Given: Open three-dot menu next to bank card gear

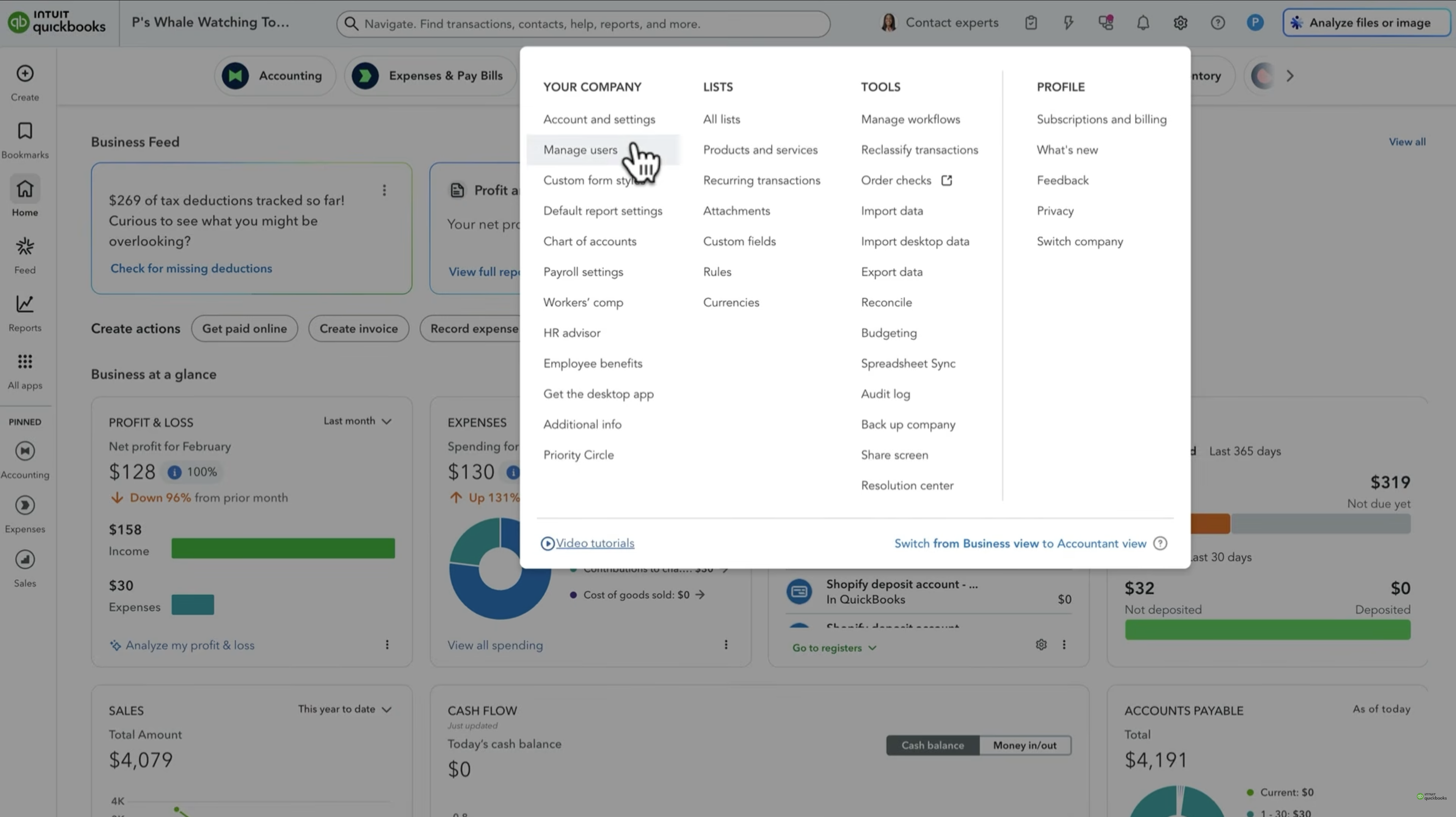Looking at the screenshot, I should point(1064,644).
